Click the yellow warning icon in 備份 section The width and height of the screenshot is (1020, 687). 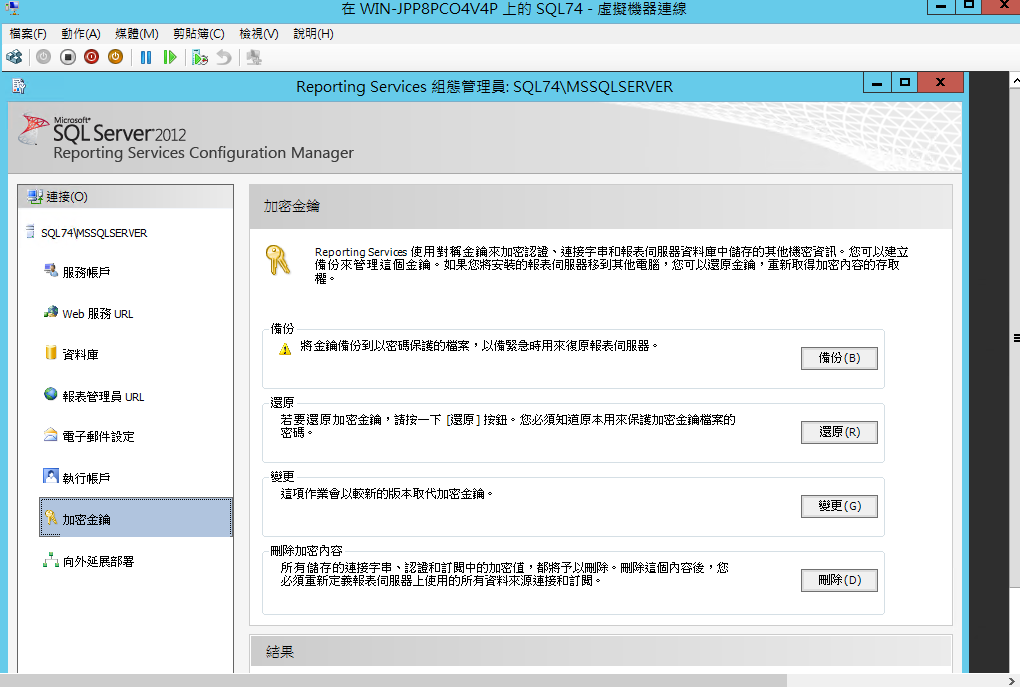pos(285,349)
